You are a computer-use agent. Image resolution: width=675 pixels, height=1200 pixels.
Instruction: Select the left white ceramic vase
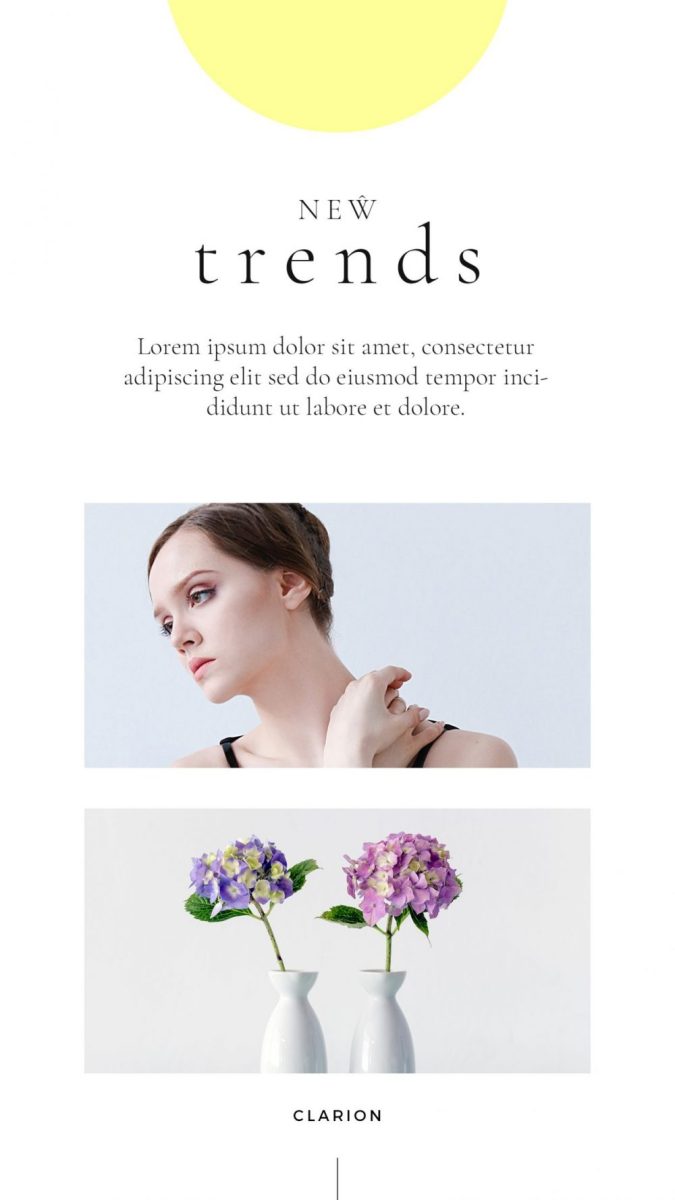click(293, 1021)
